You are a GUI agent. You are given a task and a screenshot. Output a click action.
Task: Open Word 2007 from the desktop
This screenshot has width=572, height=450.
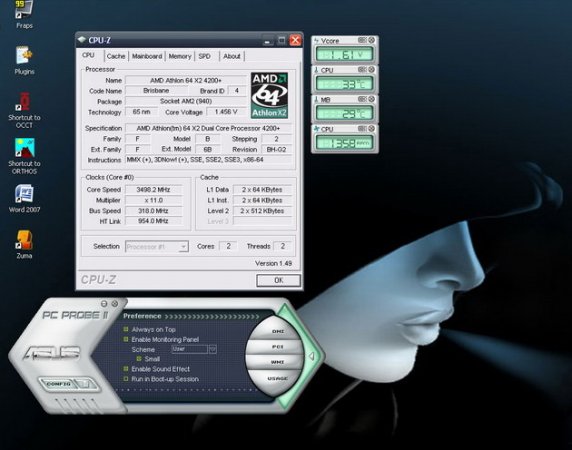coord(24,198)
